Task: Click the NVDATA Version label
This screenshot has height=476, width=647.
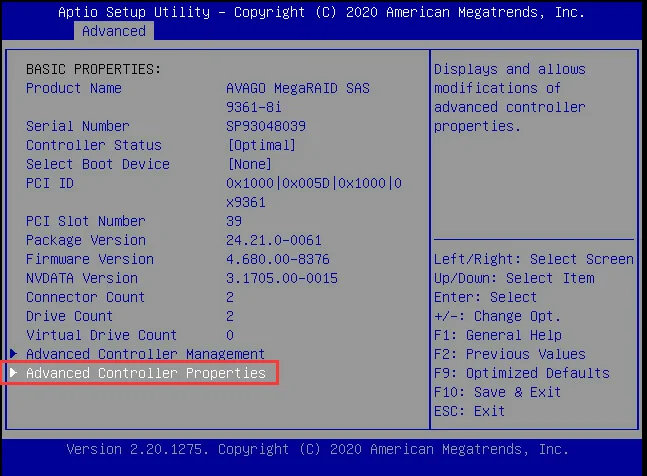Action: (x=82, y=278)
